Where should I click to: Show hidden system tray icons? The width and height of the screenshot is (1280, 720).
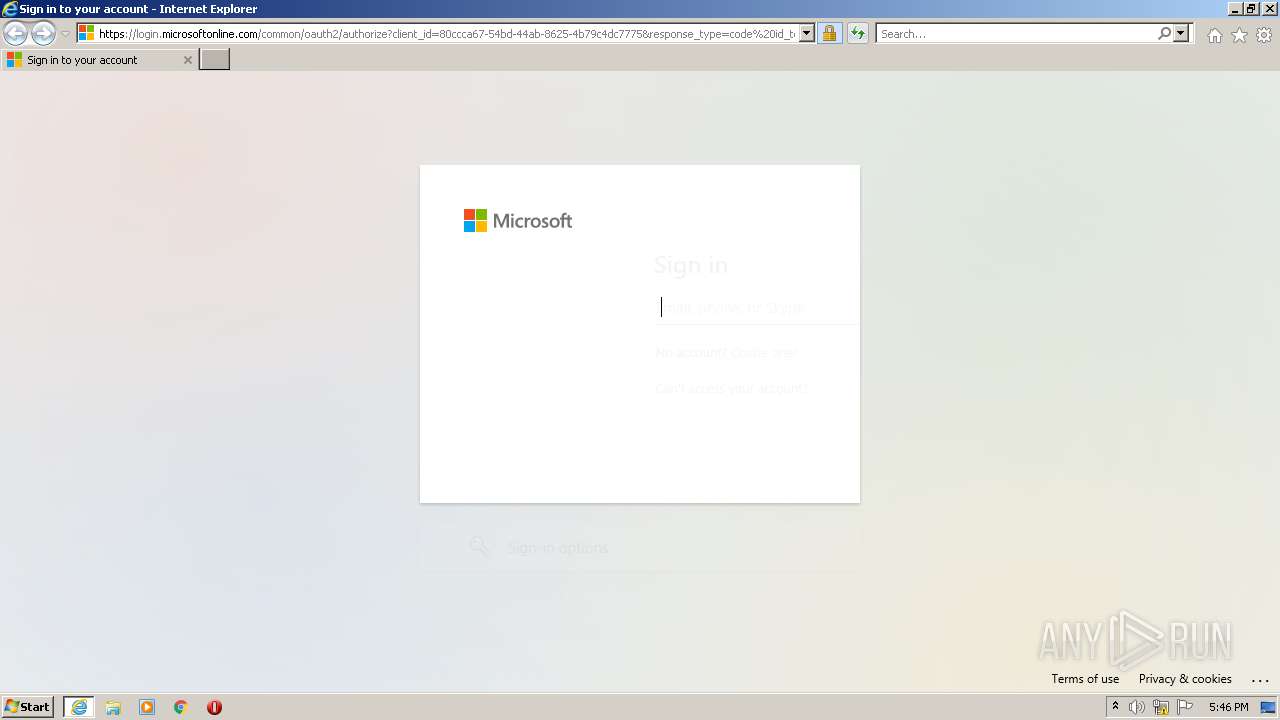pyautogui.click(x=1115, y=707)
